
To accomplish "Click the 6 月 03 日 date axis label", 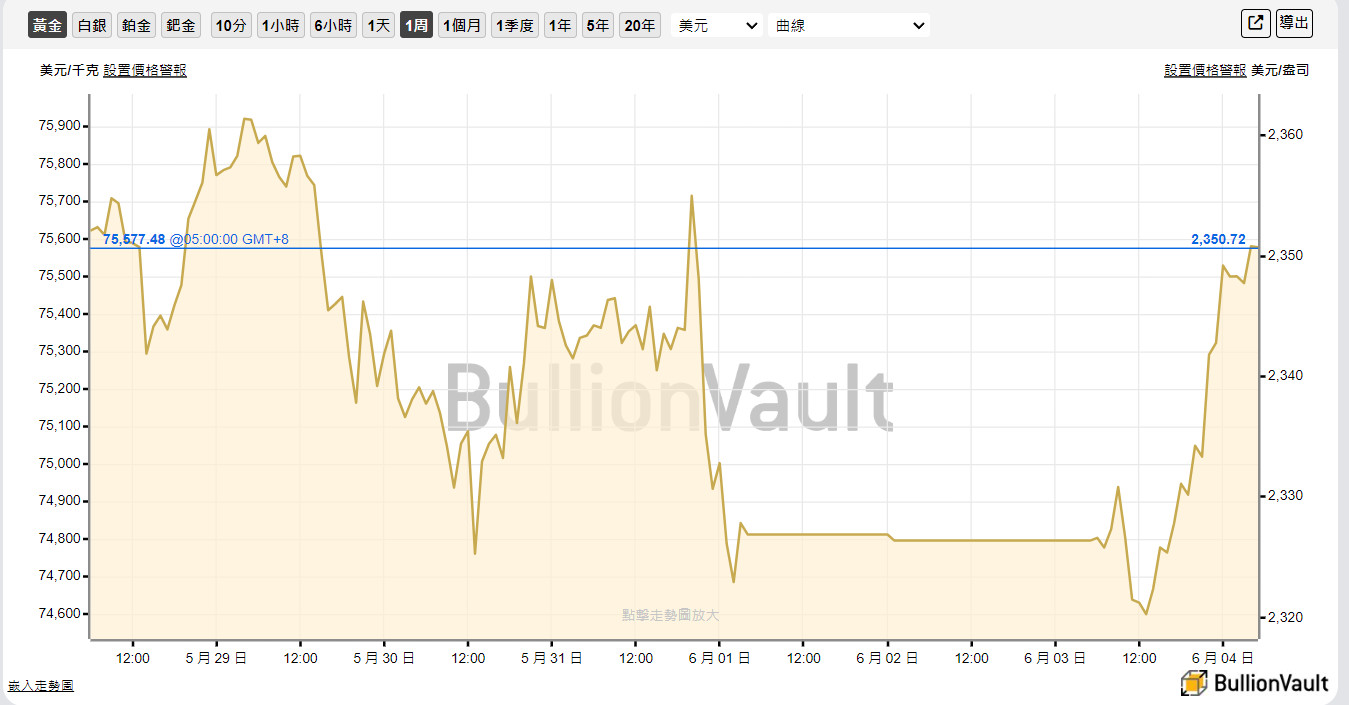I will click(1055, 658).
